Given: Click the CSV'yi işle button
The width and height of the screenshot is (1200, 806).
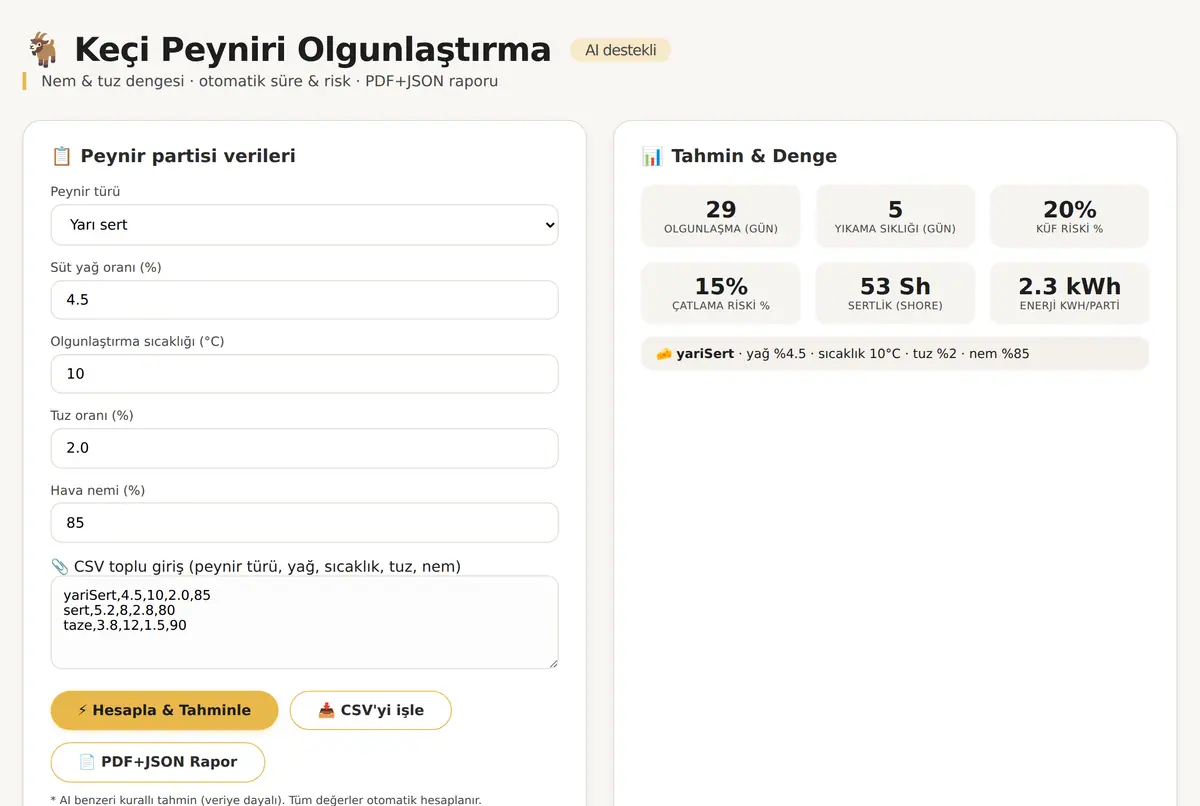Looking at the screenshot, I should (x=371, y=710).
